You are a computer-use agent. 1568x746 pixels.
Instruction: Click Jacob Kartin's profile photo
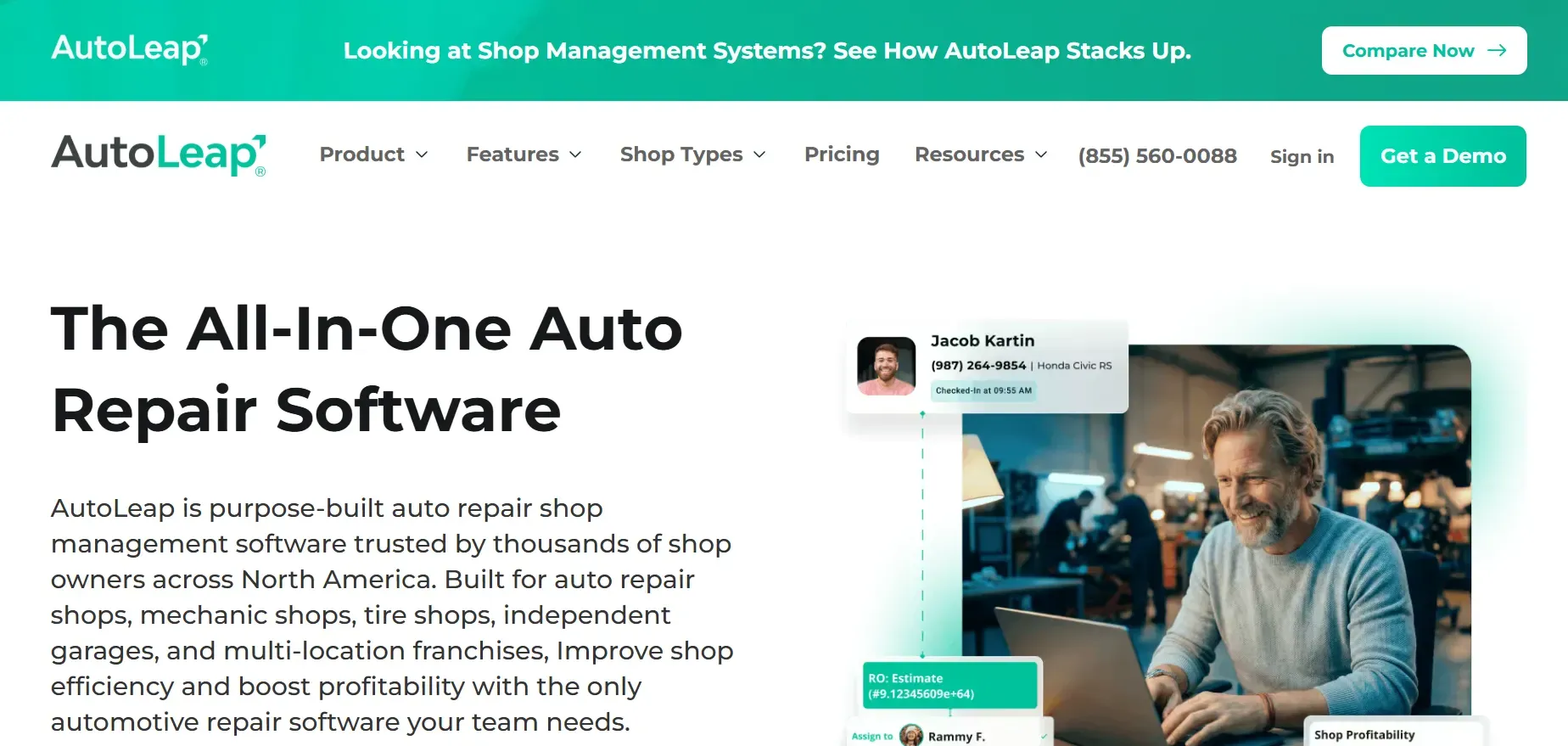click(x=886, y=366)
